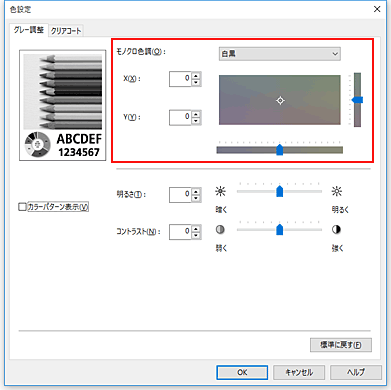Image resolution: width=391 pixels, height=390 pixels.
Task: Decrease the Y value with down arrow
Action: pyautogui.click(x=196, y=121)
